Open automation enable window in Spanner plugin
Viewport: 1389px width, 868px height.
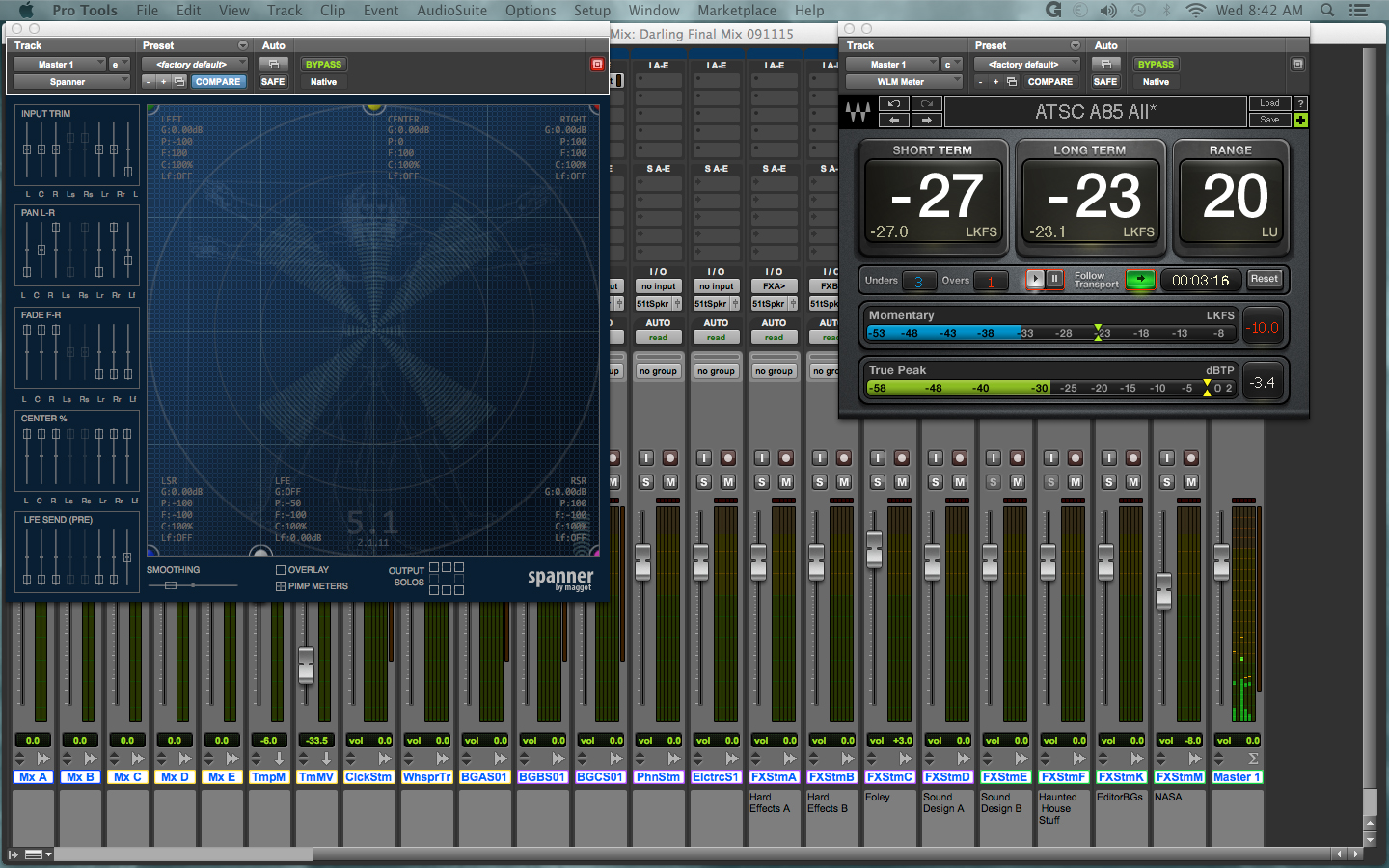[274, 65]
